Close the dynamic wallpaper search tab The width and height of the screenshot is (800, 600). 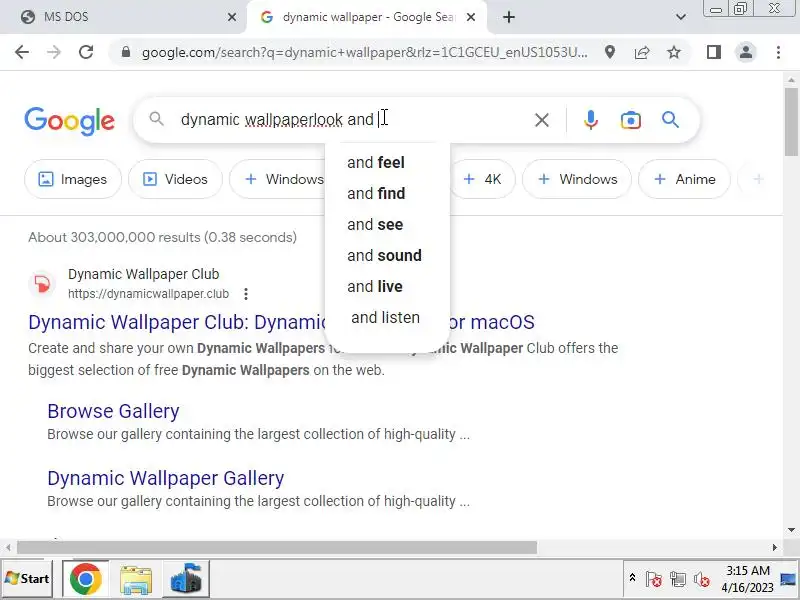tap(471, 17)
